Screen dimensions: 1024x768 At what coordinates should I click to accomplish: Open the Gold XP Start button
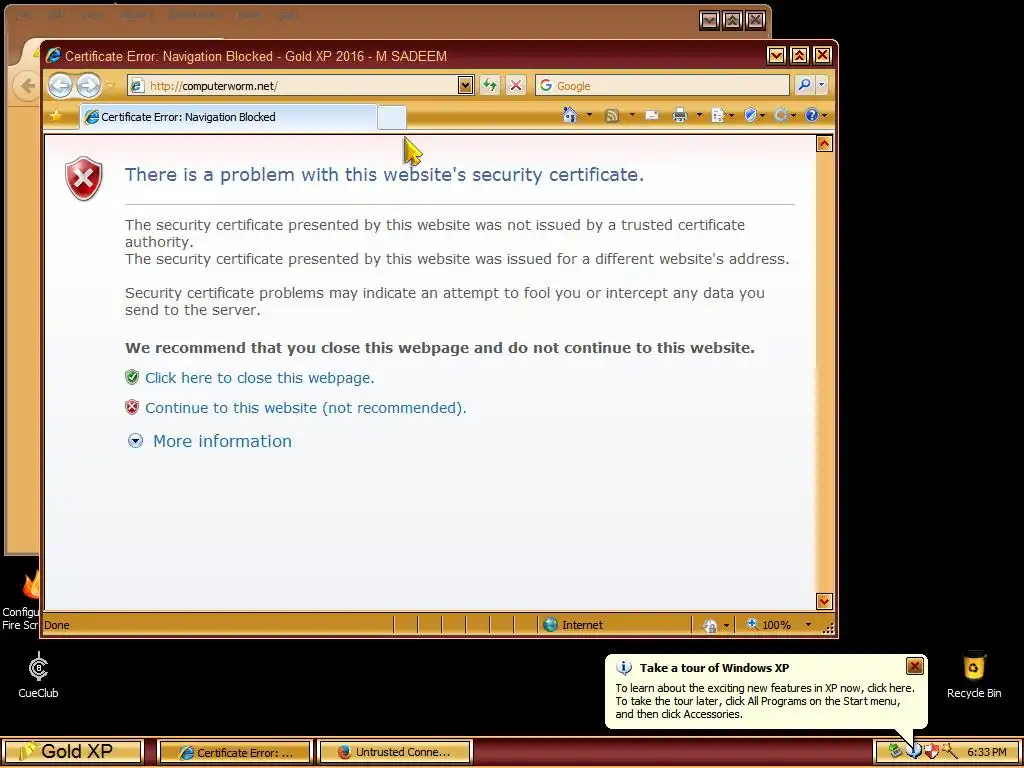[x=72, y=752]
